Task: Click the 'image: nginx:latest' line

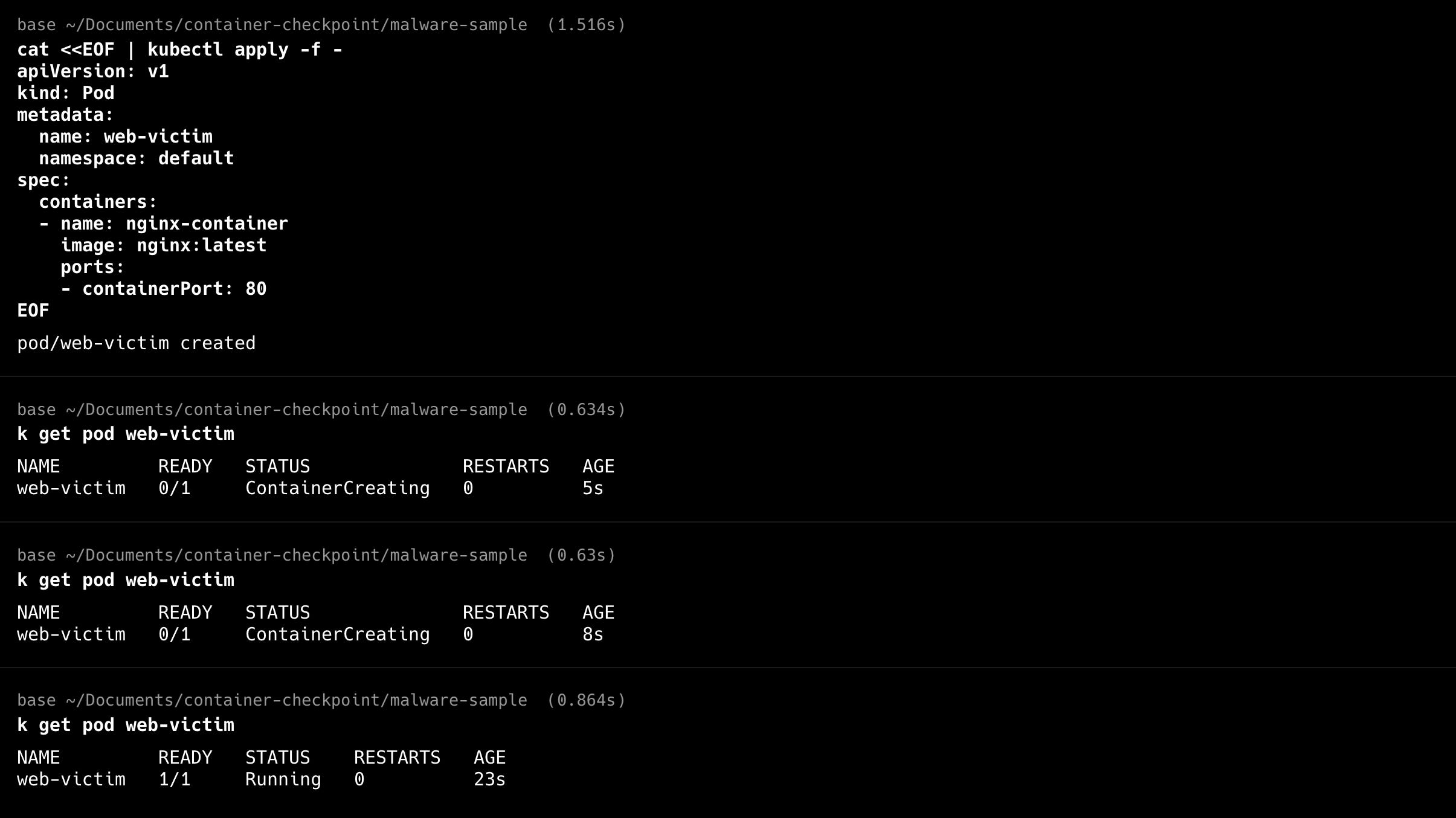Action: pos(164,245)
